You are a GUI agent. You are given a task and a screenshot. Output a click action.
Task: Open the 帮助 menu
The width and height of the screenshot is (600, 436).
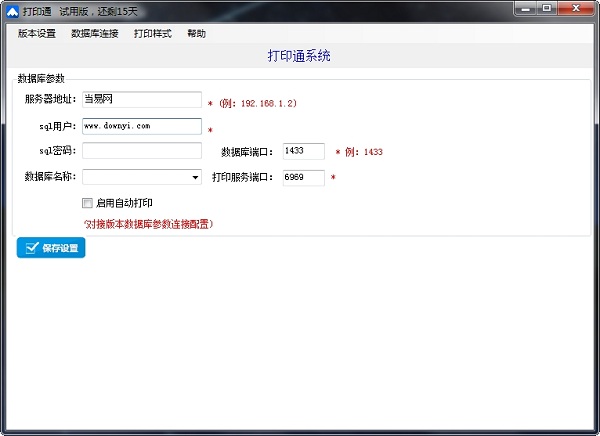pos(196,33)
